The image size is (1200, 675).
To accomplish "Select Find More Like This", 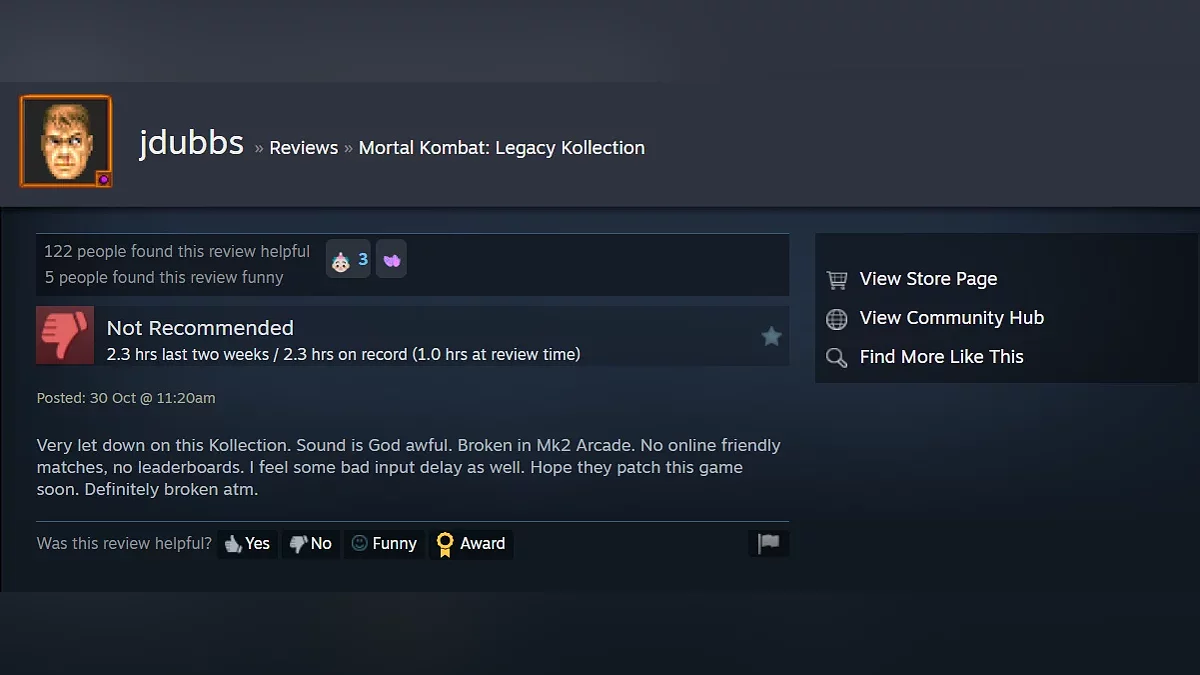I will click(942, 357).
